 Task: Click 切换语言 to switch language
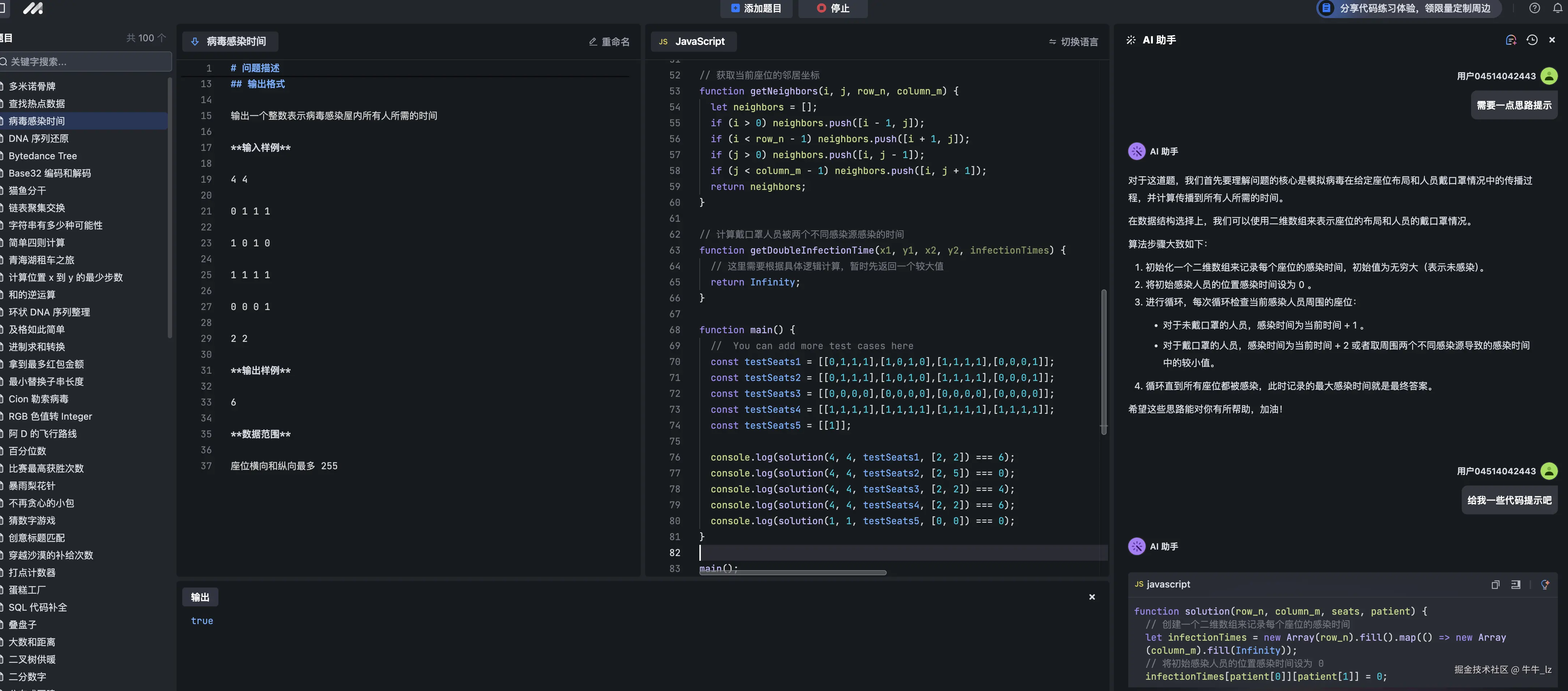click(x=1074, y=41)
